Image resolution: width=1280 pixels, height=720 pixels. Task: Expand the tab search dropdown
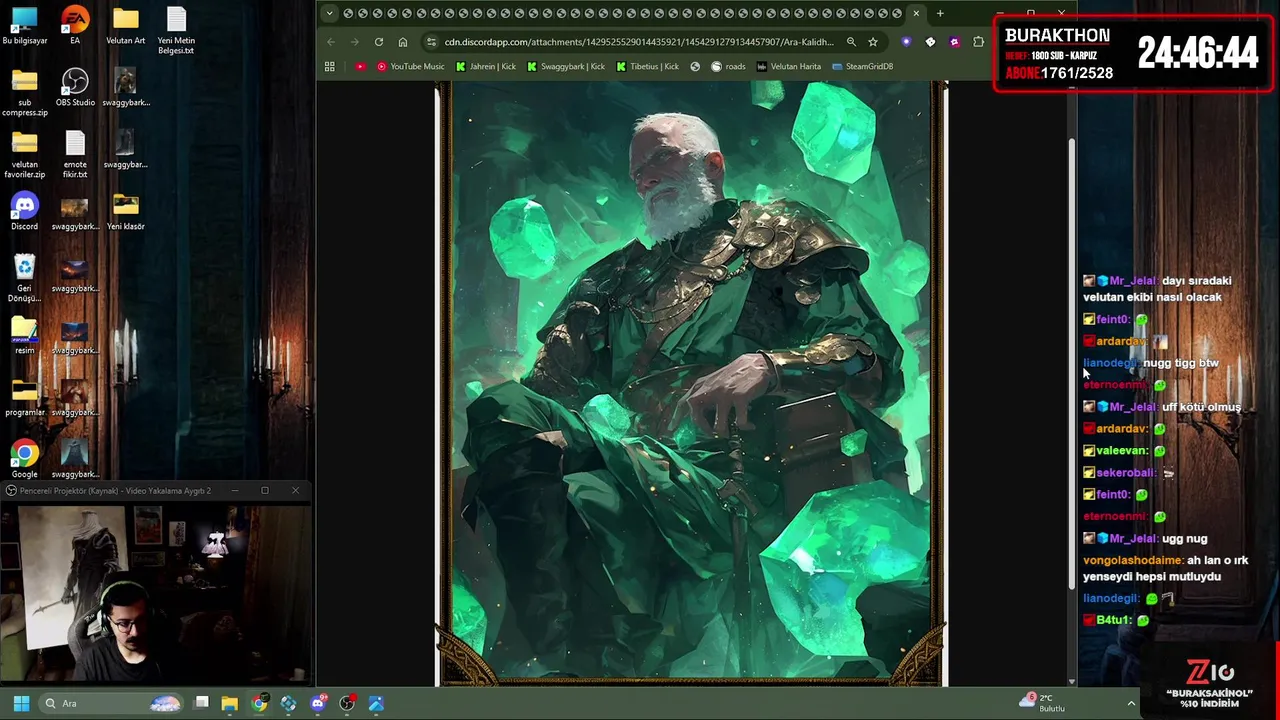pyautogui.click(x=330, y=13)
